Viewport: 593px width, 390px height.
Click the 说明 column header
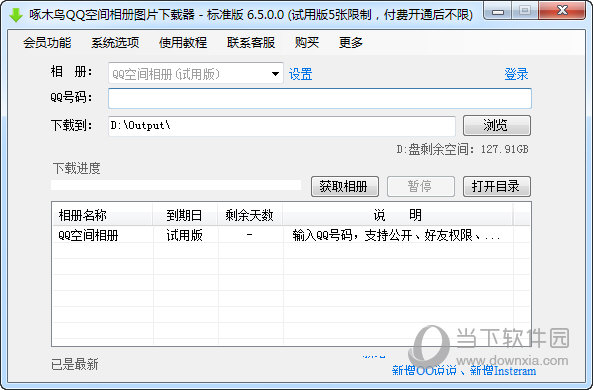[x=398, y=215]
